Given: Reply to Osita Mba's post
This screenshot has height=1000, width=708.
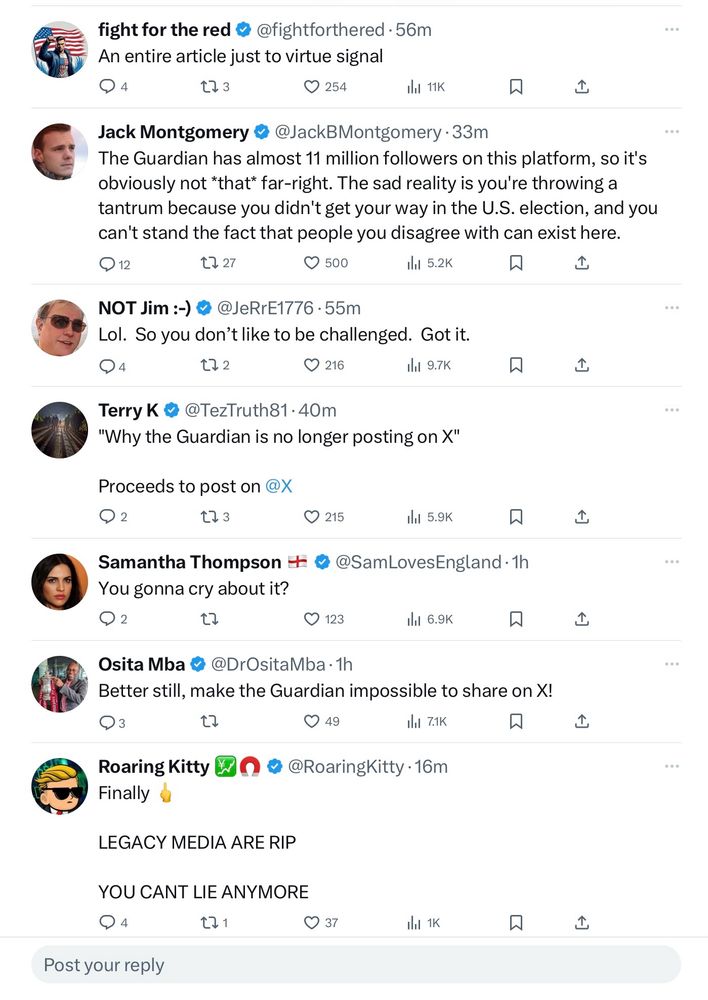Looking at the screenshot, I should [x=108, y=721].
